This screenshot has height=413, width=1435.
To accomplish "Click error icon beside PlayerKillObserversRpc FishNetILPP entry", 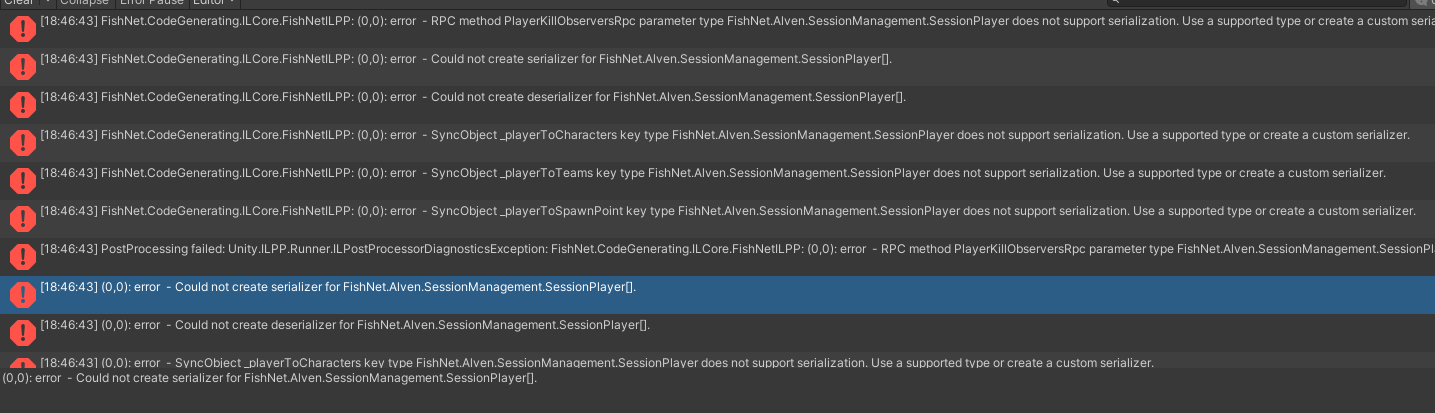I will coord(21,29).
